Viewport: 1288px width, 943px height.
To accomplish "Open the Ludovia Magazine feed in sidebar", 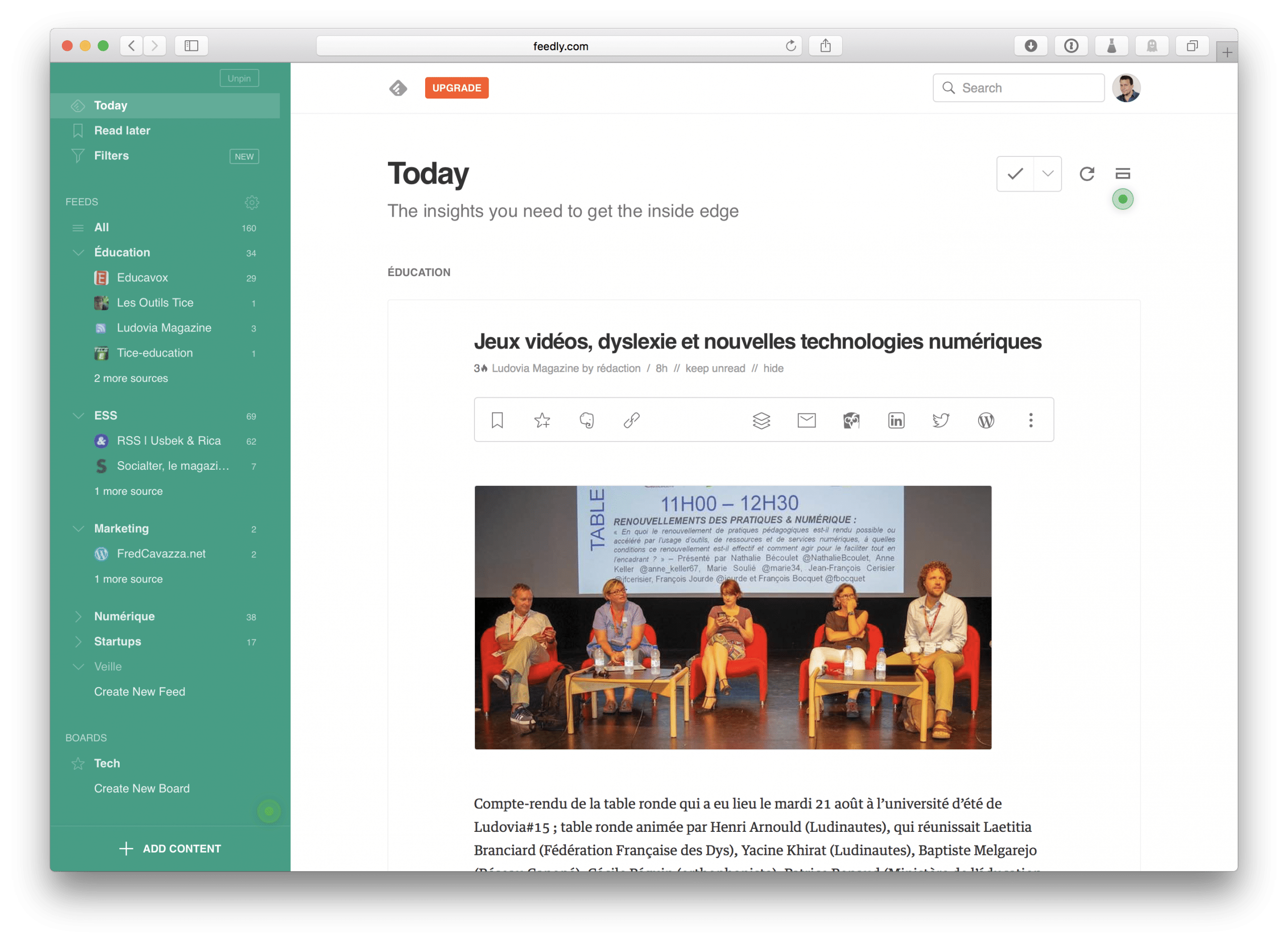I will 165,327.
